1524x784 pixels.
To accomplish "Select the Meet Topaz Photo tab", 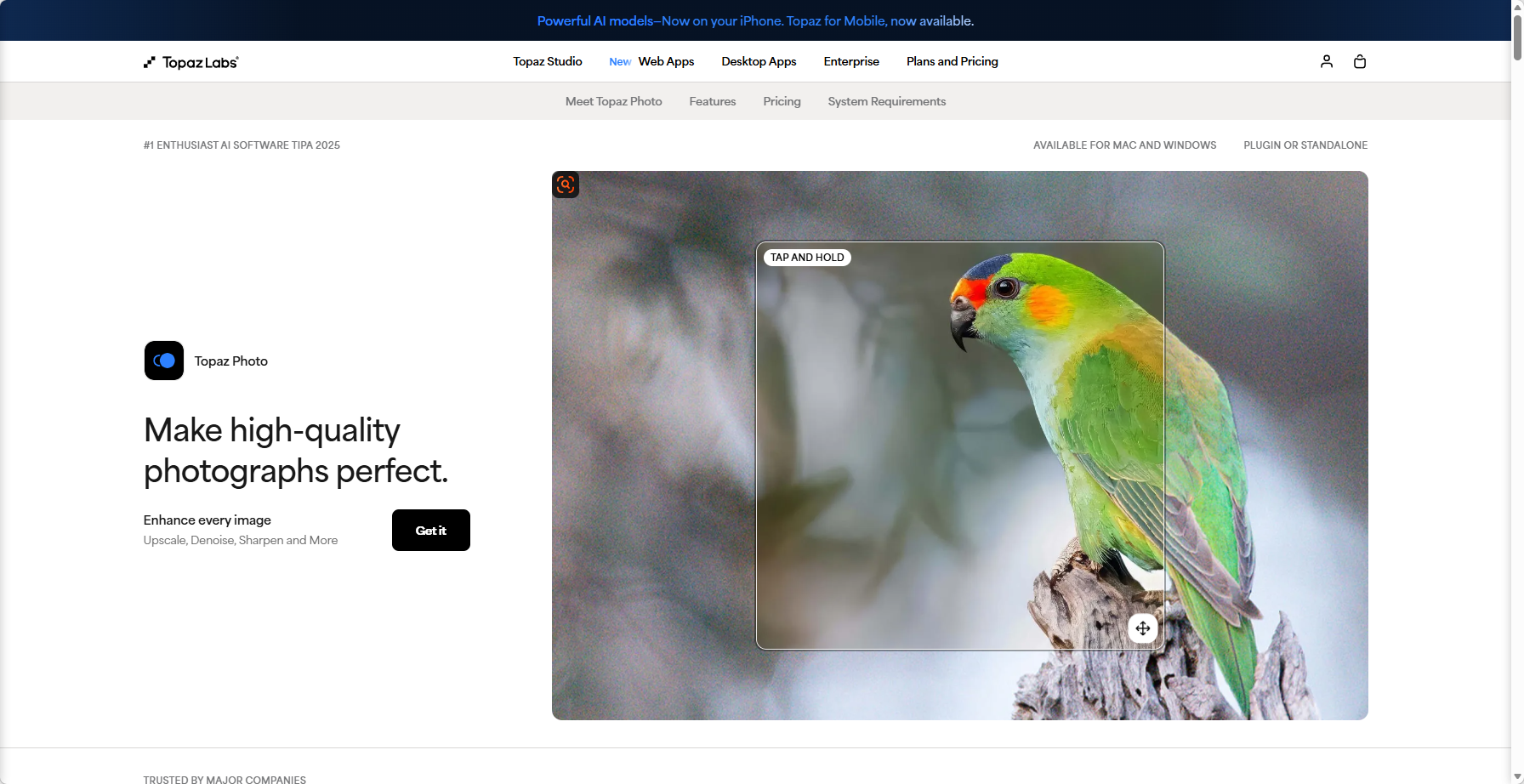I will pos(614,101).
